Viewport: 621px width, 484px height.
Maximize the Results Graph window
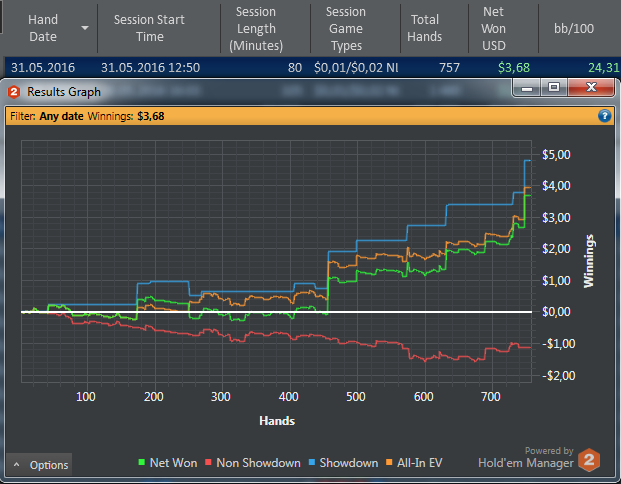pyautogui.click(x=554, y=87)
